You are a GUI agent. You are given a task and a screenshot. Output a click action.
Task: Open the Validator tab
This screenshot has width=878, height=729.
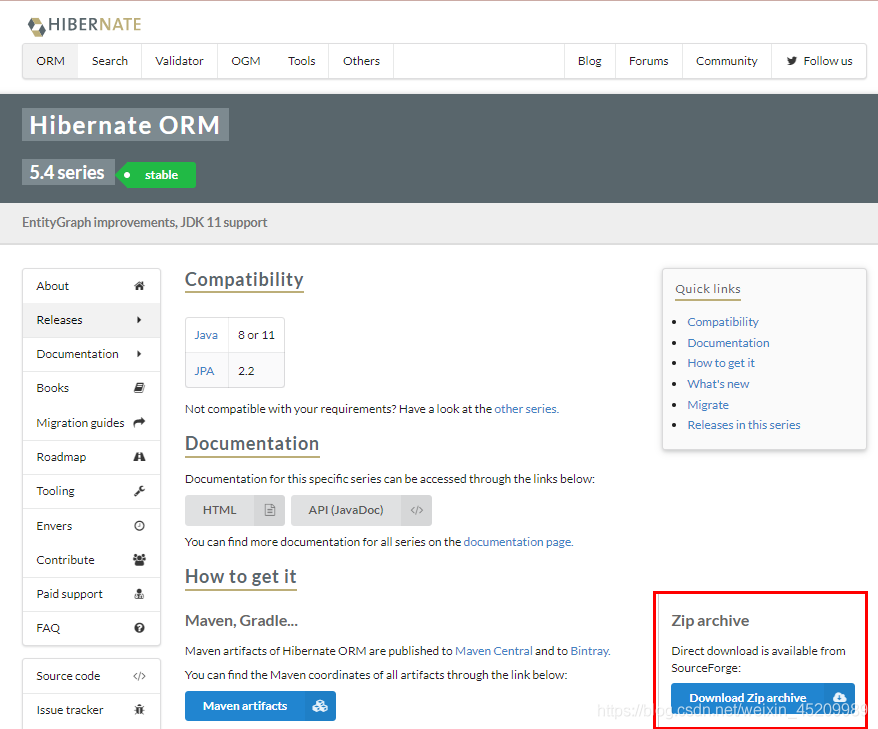(179, 61)
